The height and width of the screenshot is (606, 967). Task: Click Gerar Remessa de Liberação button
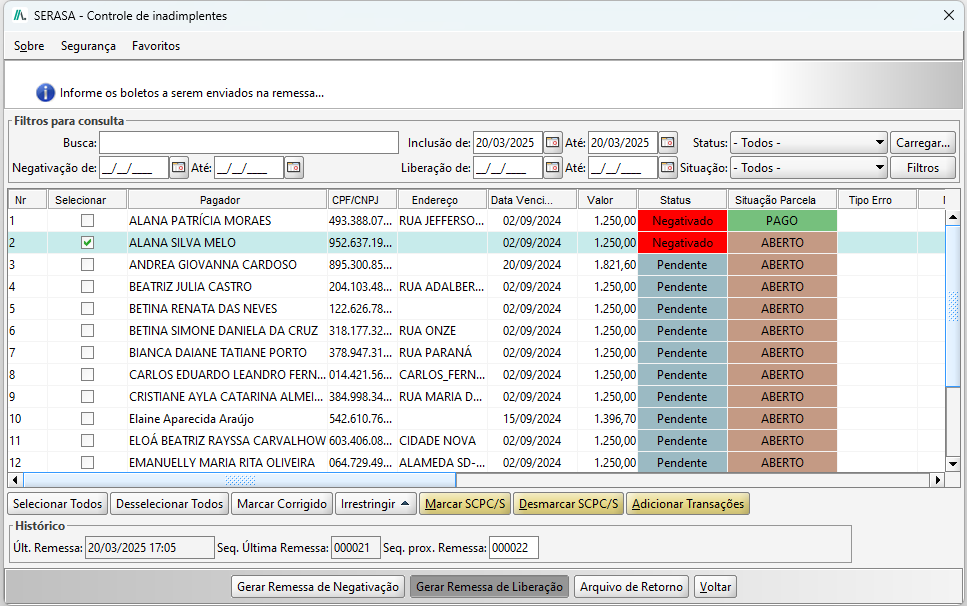490,586
